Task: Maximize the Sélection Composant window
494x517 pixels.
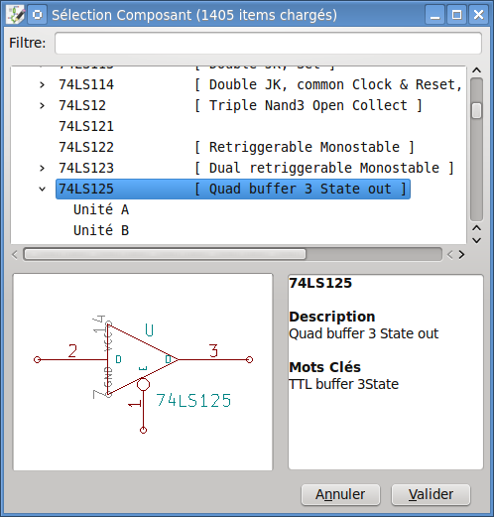Action: tap(456, 15)
